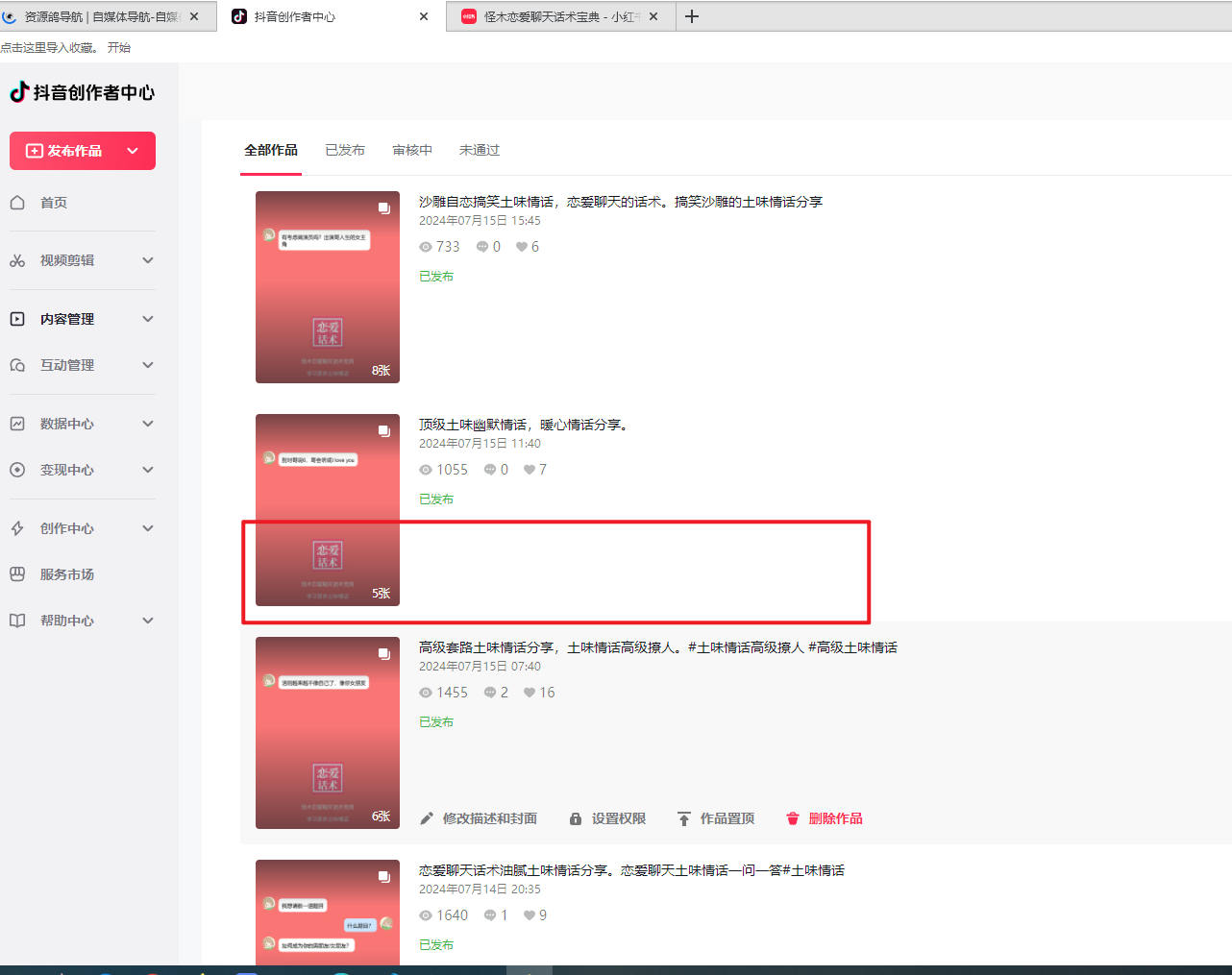The height and width of the screenshot is (975, 1232).
Task: Close the 资源鸽导航 browser tab
Action: click(x=194, y=16)
